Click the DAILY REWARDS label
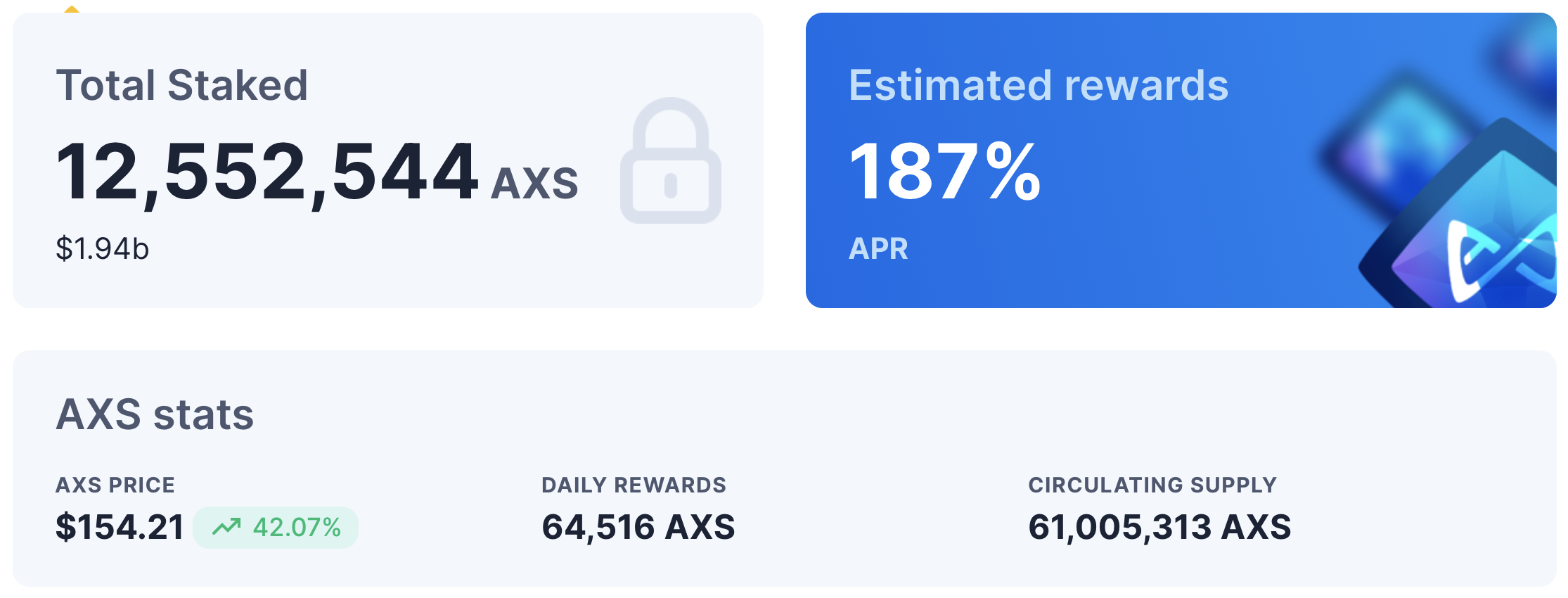Image resolution: width=1568 pixels, height=598 pixels. click(634, 485)
